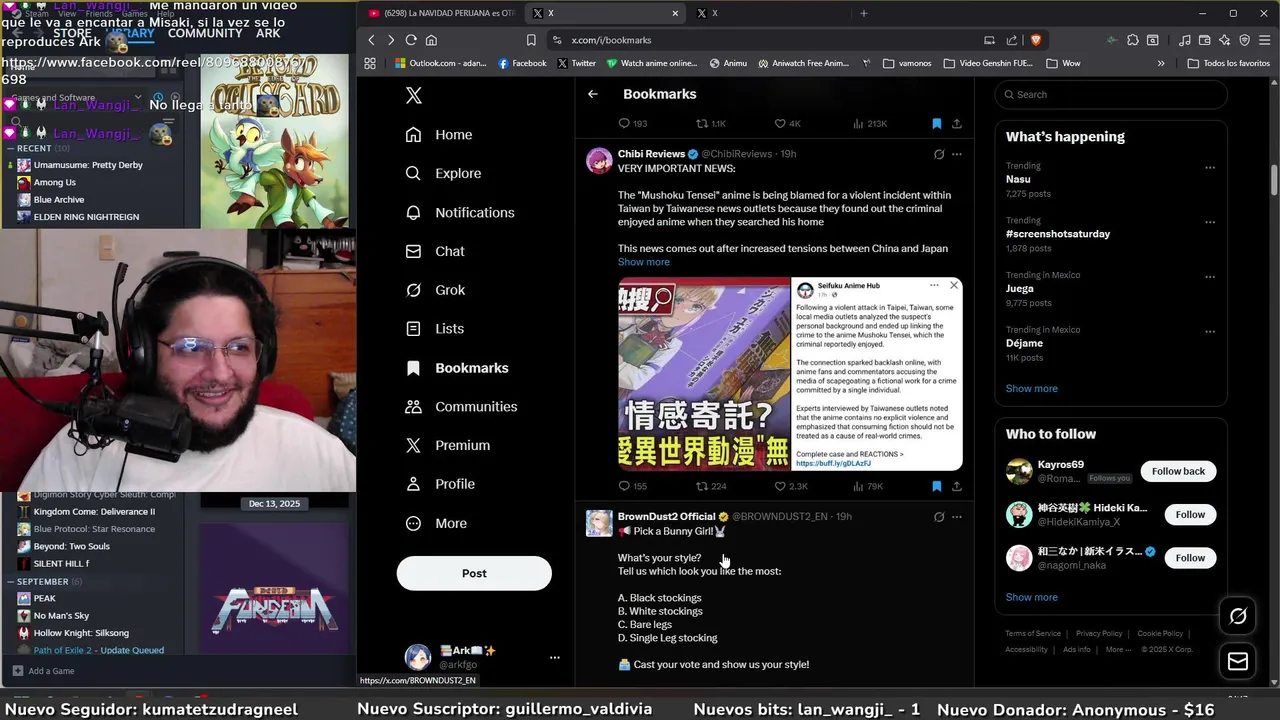Viewport: 1280px width, 720px height.
Task: Open options for the Juega trend
Action: coord(1210,277)
